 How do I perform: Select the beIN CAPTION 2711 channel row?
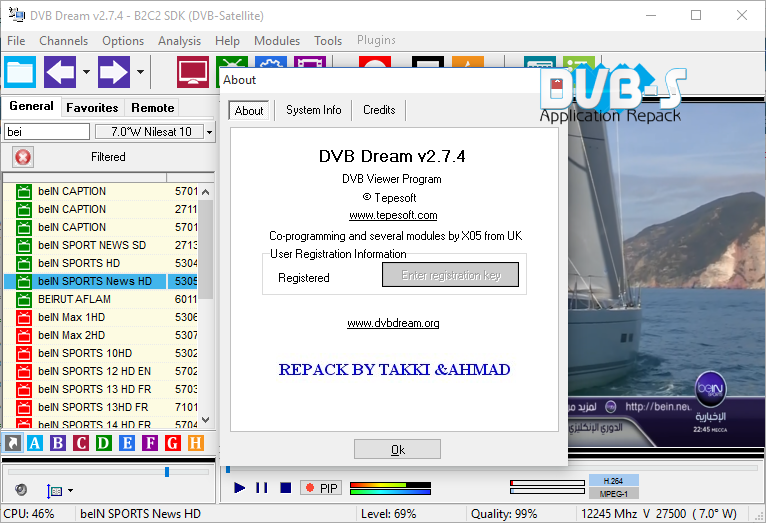pyautogui.click(x=101, y=209)
